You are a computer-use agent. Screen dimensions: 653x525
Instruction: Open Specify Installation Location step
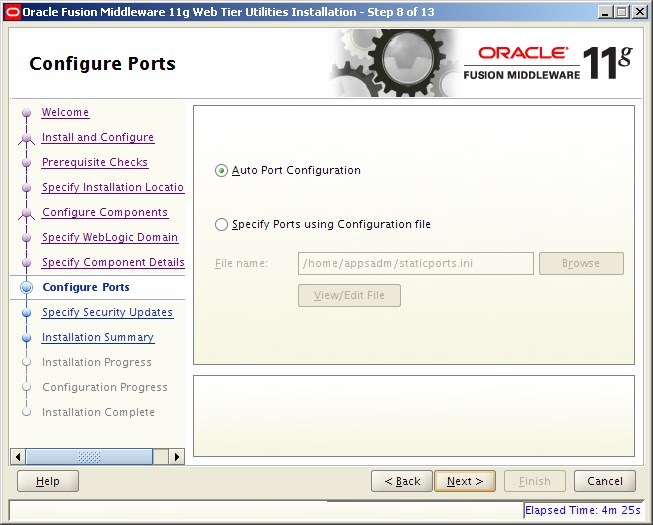coord(113,187)
